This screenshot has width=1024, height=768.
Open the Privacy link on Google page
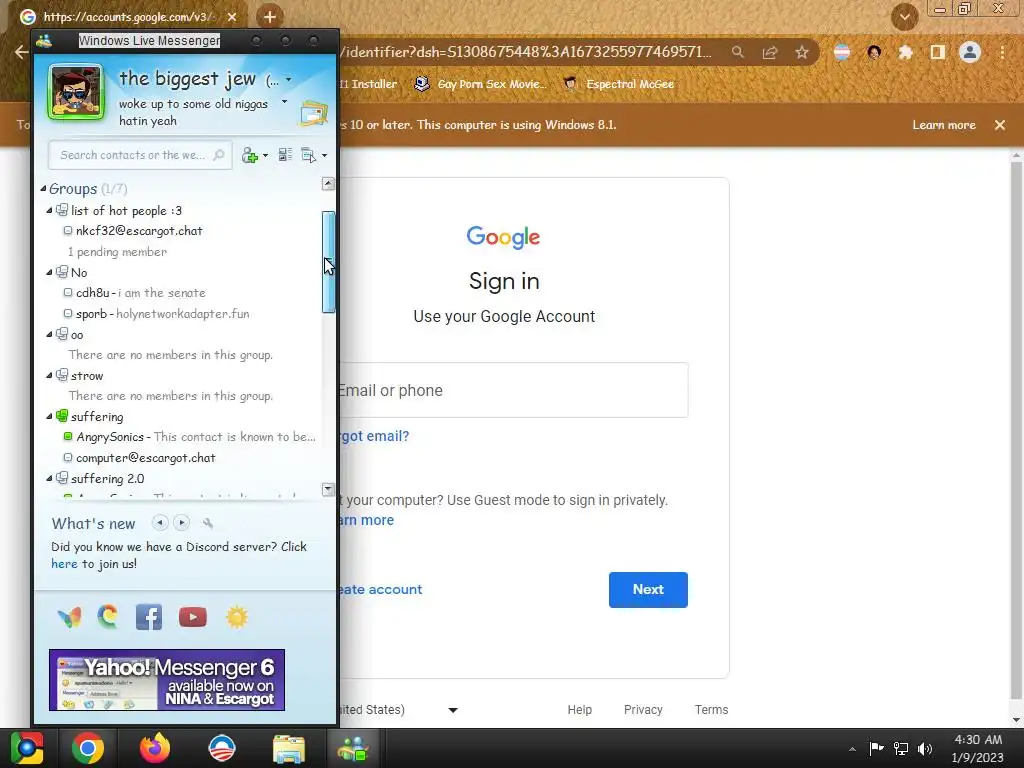coord(643,709)
